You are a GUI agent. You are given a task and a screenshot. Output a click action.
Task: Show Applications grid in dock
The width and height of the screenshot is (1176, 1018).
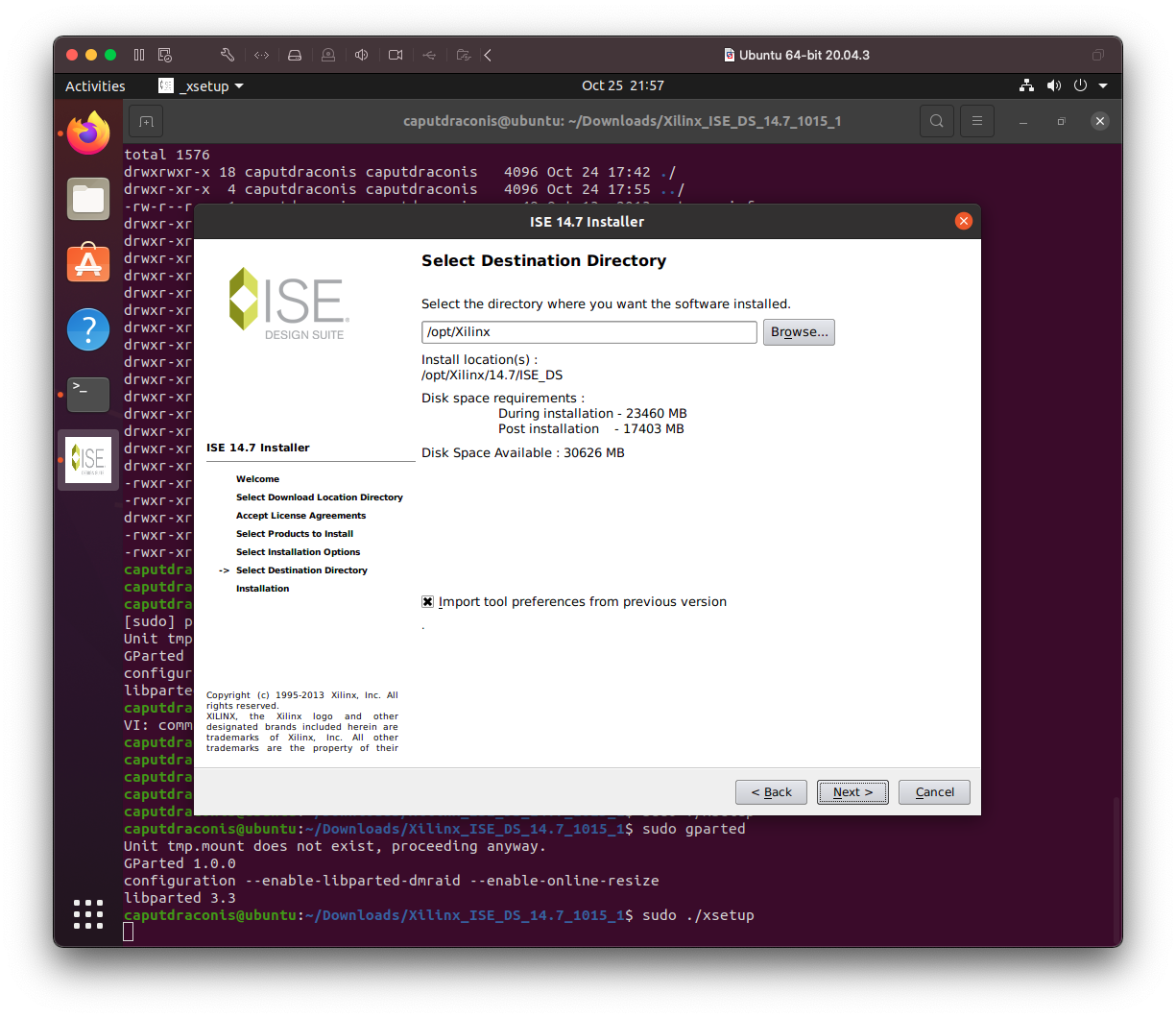pos(88,914)
